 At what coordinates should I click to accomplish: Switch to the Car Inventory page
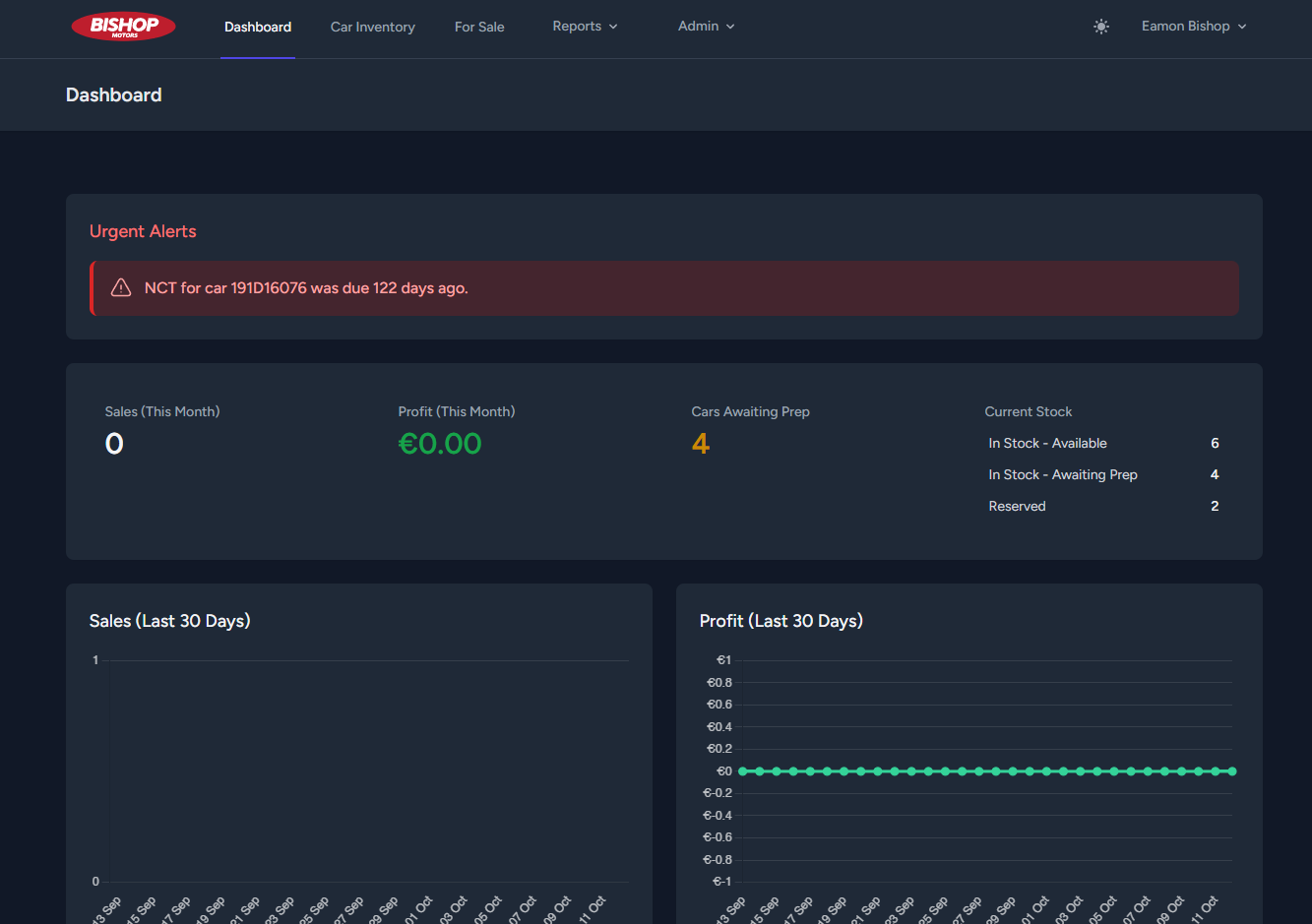[372, 27]
